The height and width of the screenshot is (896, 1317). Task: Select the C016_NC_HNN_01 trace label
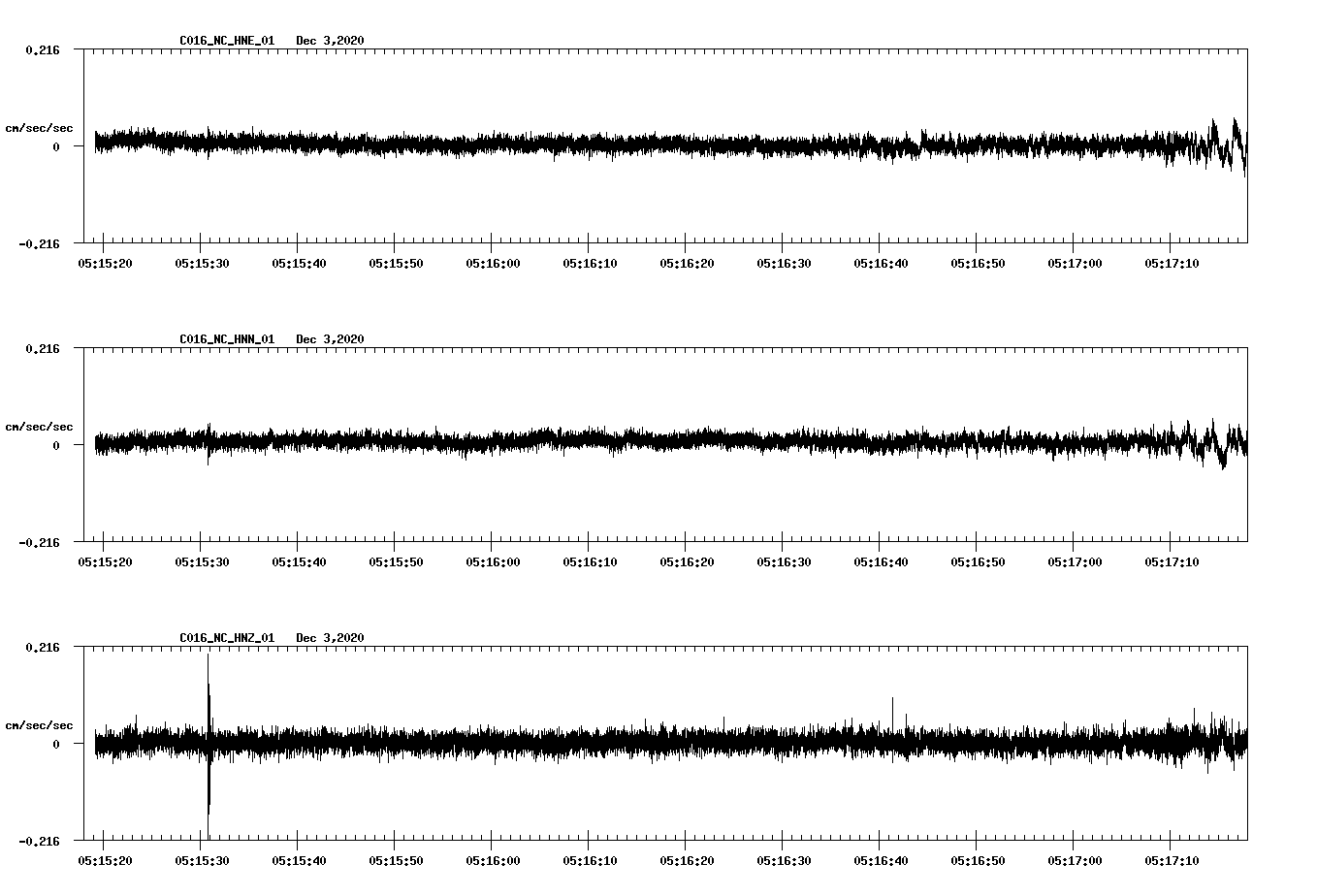225,339
